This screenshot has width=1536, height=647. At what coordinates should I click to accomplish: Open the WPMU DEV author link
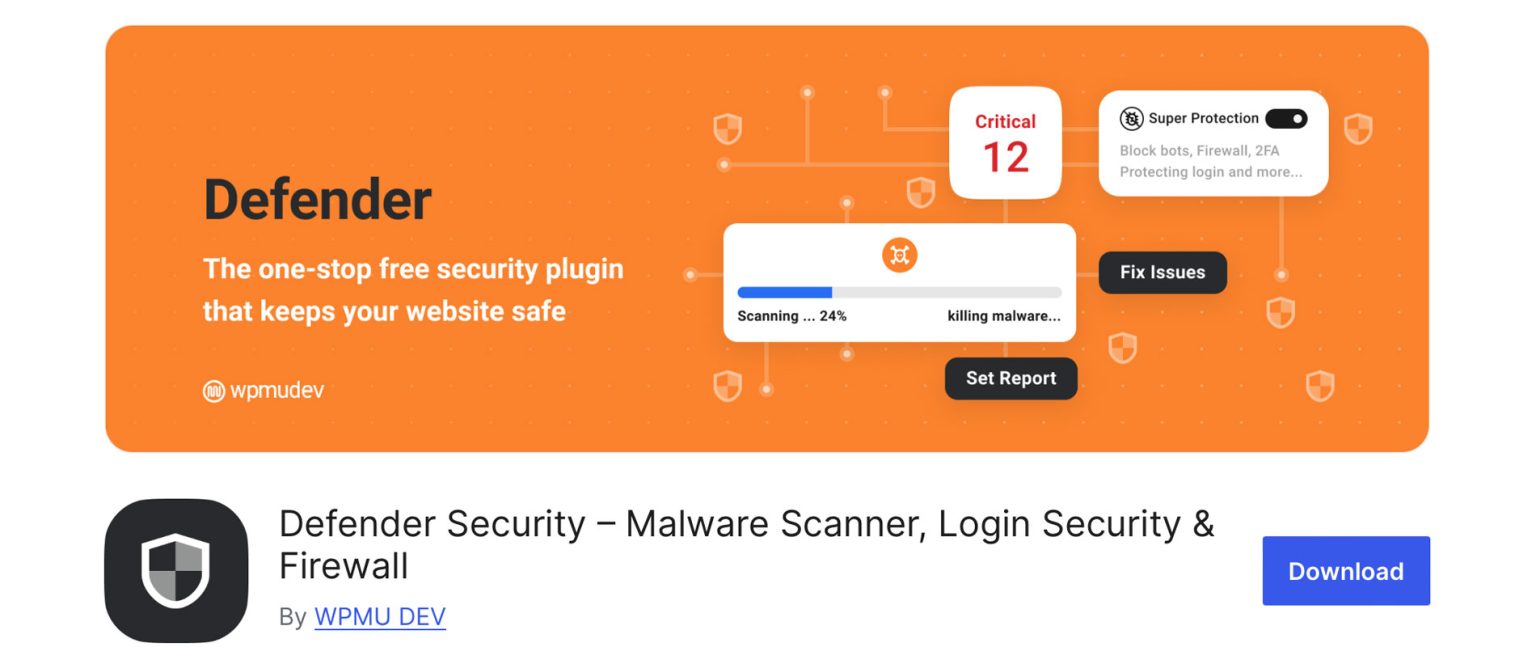[380, 617]
